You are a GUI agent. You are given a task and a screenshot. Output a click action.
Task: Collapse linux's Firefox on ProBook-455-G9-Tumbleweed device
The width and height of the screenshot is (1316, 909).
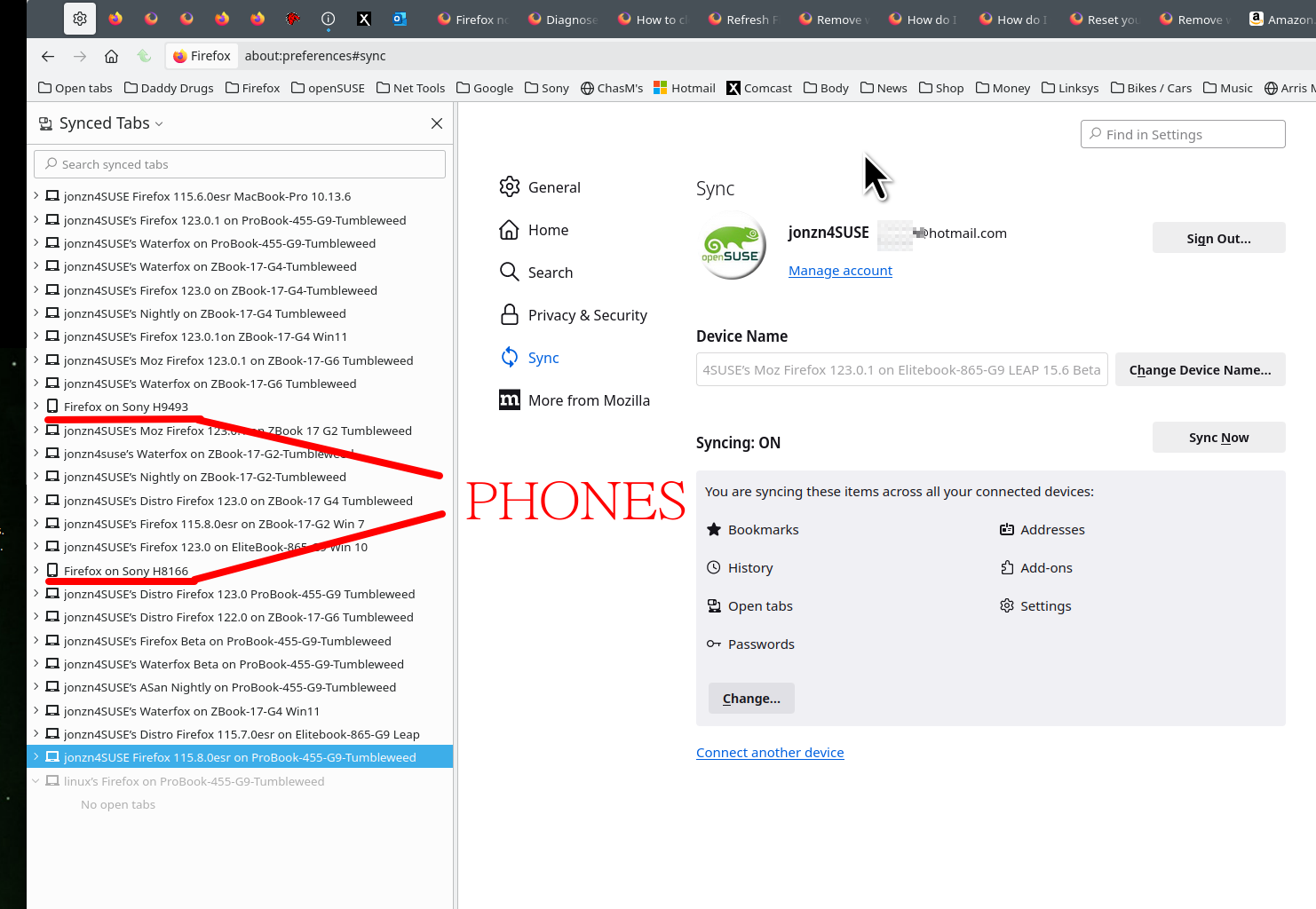click(x=36, y=781)
